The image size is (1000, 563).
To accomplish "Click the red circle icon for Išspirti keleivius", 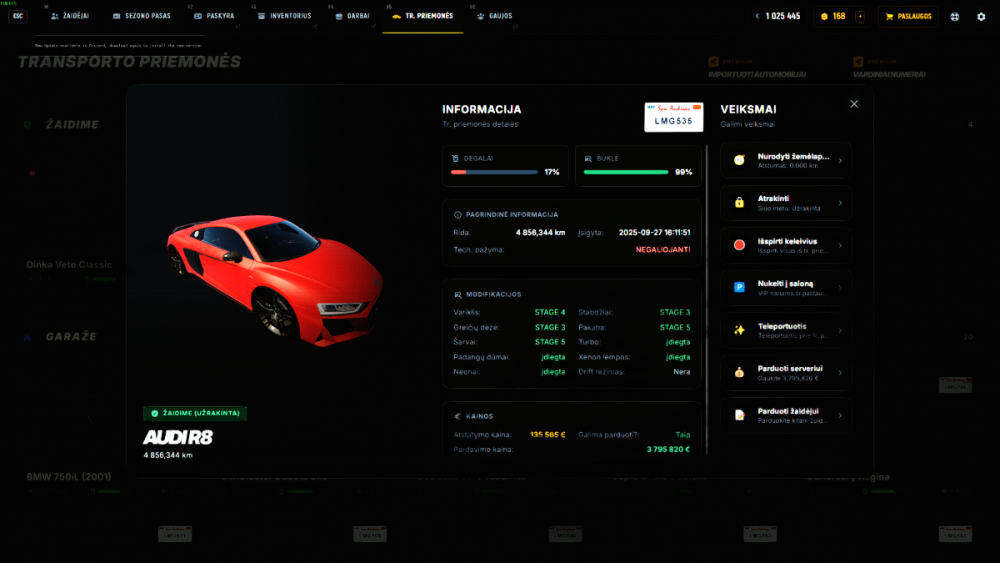I will (739, 245).
